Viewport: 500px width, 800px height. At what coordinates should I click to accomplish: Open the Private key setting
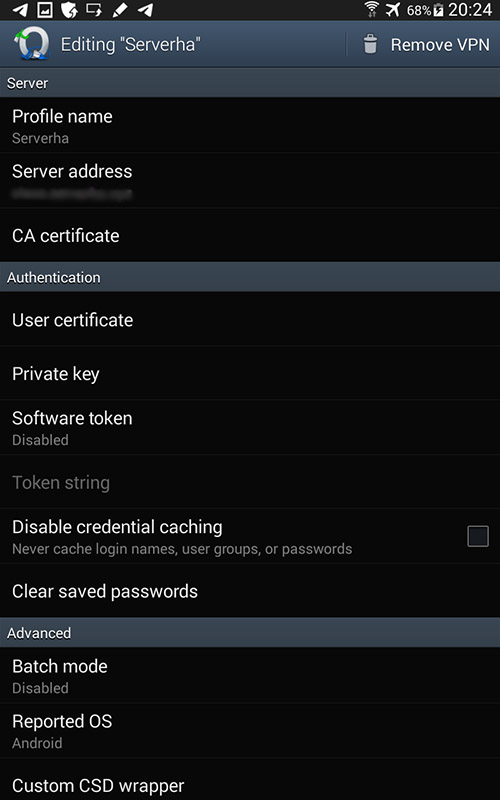click(250, 373)
